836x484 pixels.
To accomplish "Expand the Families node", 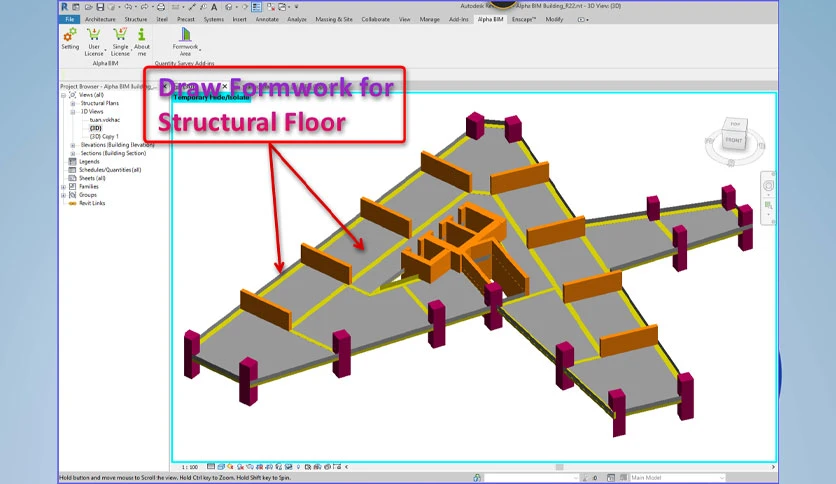I will (x=63, y=187).
